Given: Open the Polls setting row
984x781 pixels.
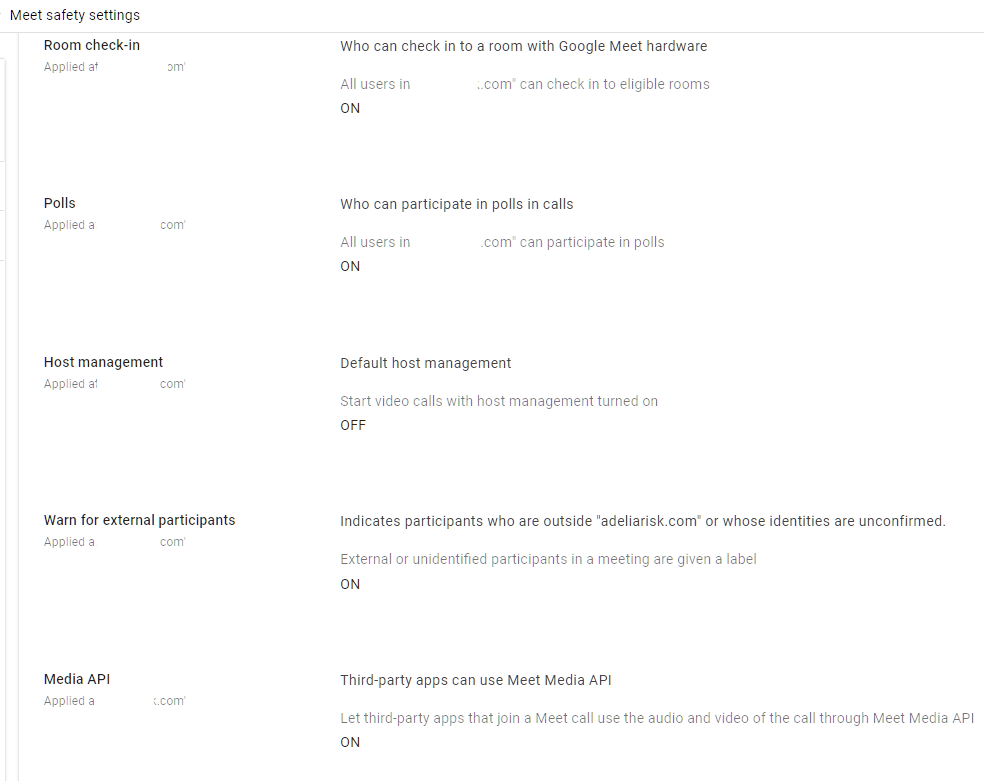Looking at the screenshot, I should [59, 203].
